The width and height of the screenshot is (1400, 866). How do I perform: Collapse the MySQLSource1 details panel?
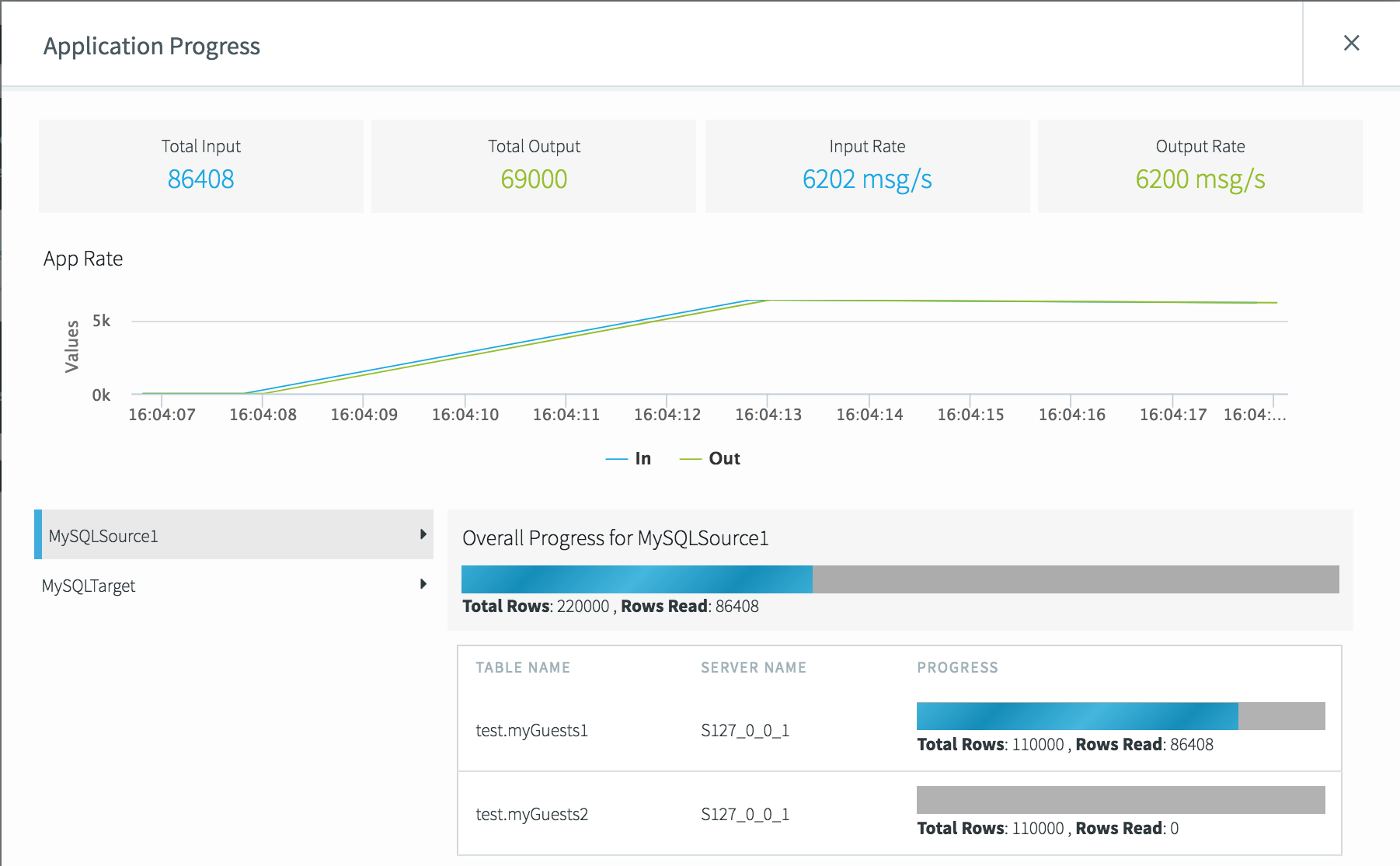423,535
